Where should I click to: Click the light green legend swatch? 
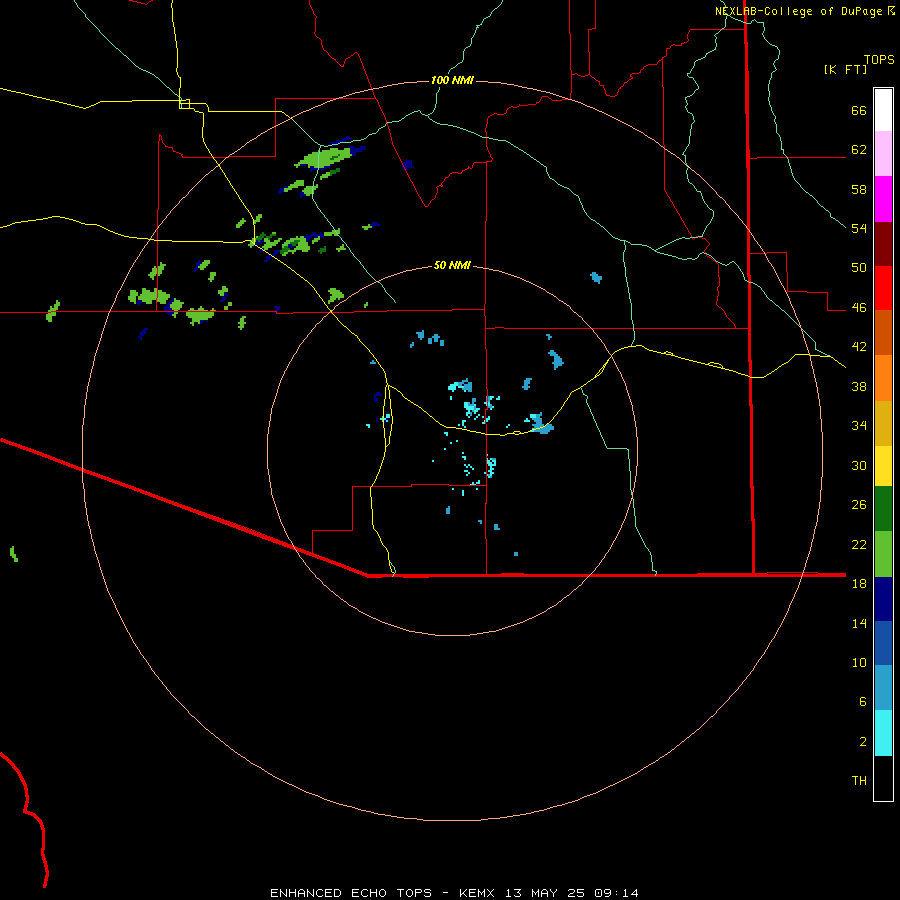click(x=883, y=554)
